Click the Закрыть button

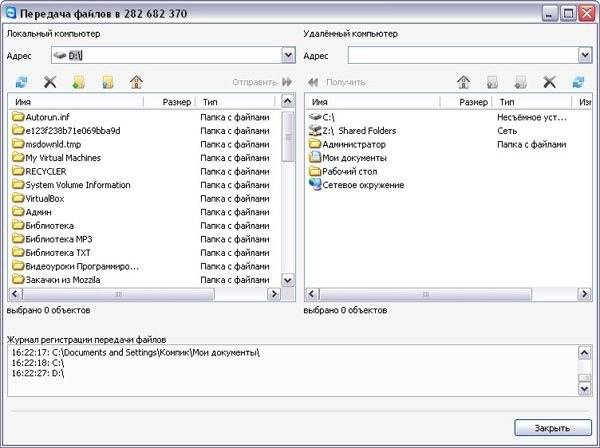point(553,428)
